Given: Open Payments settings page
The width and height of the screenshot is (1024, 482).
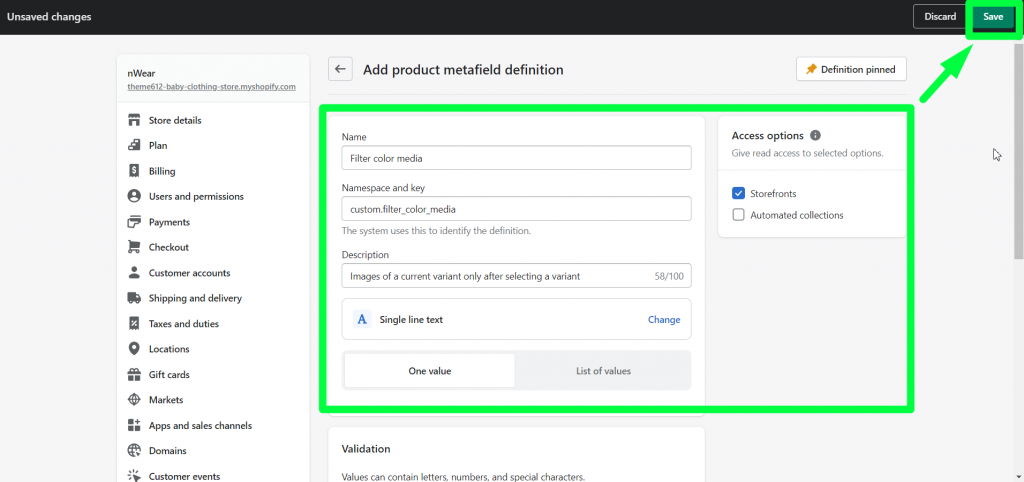Looking at the screenshot, I should (169, 222).
